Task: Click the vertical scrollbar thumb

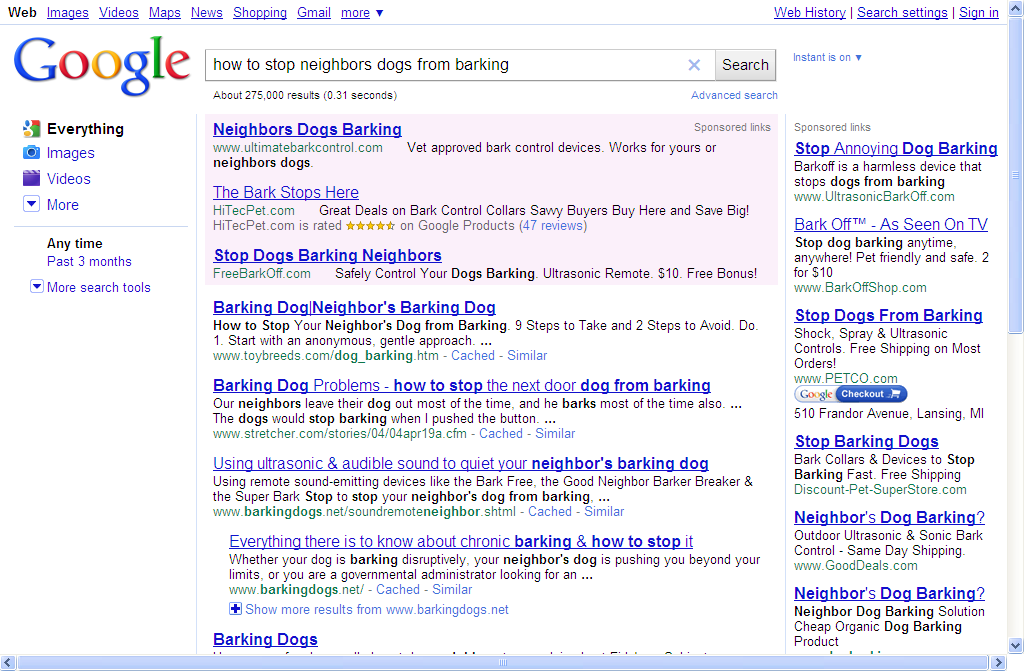Action: [1016, 175]
